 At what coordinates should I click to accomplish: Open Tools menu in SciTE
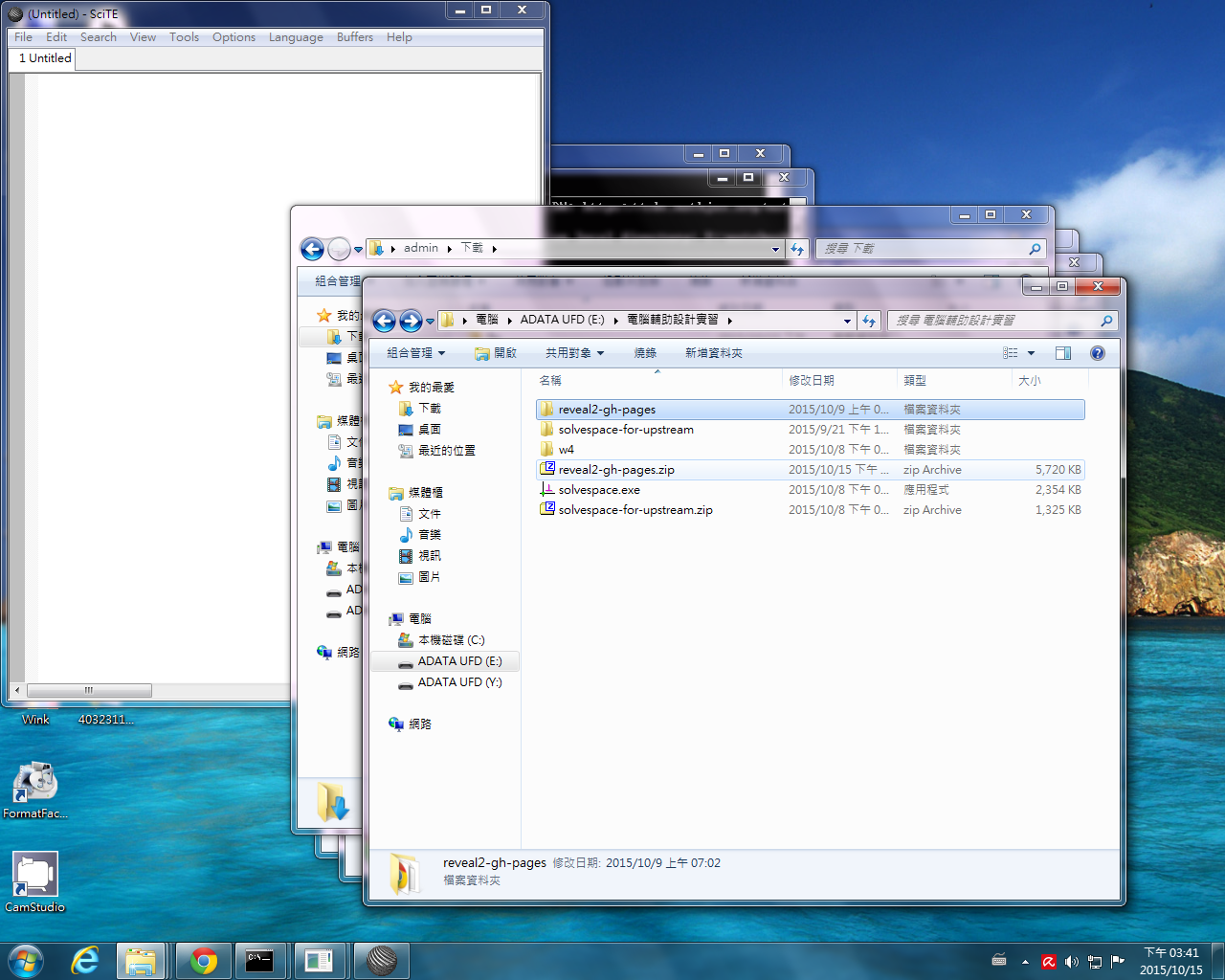coord(185,37)
